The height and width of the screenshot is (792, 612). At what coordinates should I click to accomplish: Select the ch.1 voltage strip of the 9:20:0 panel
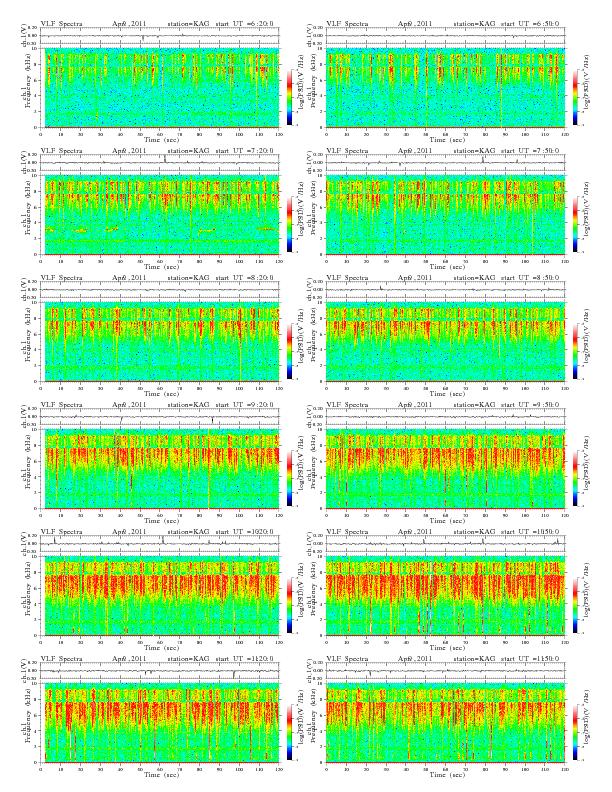pos(160,417)
